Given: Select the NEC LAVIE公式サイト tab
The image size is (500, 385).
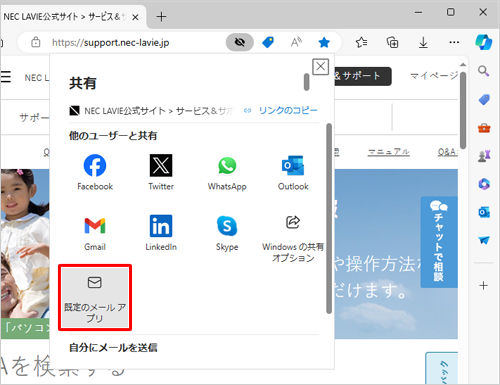Looking at the screenshot, I should click(x=72, y=17).
